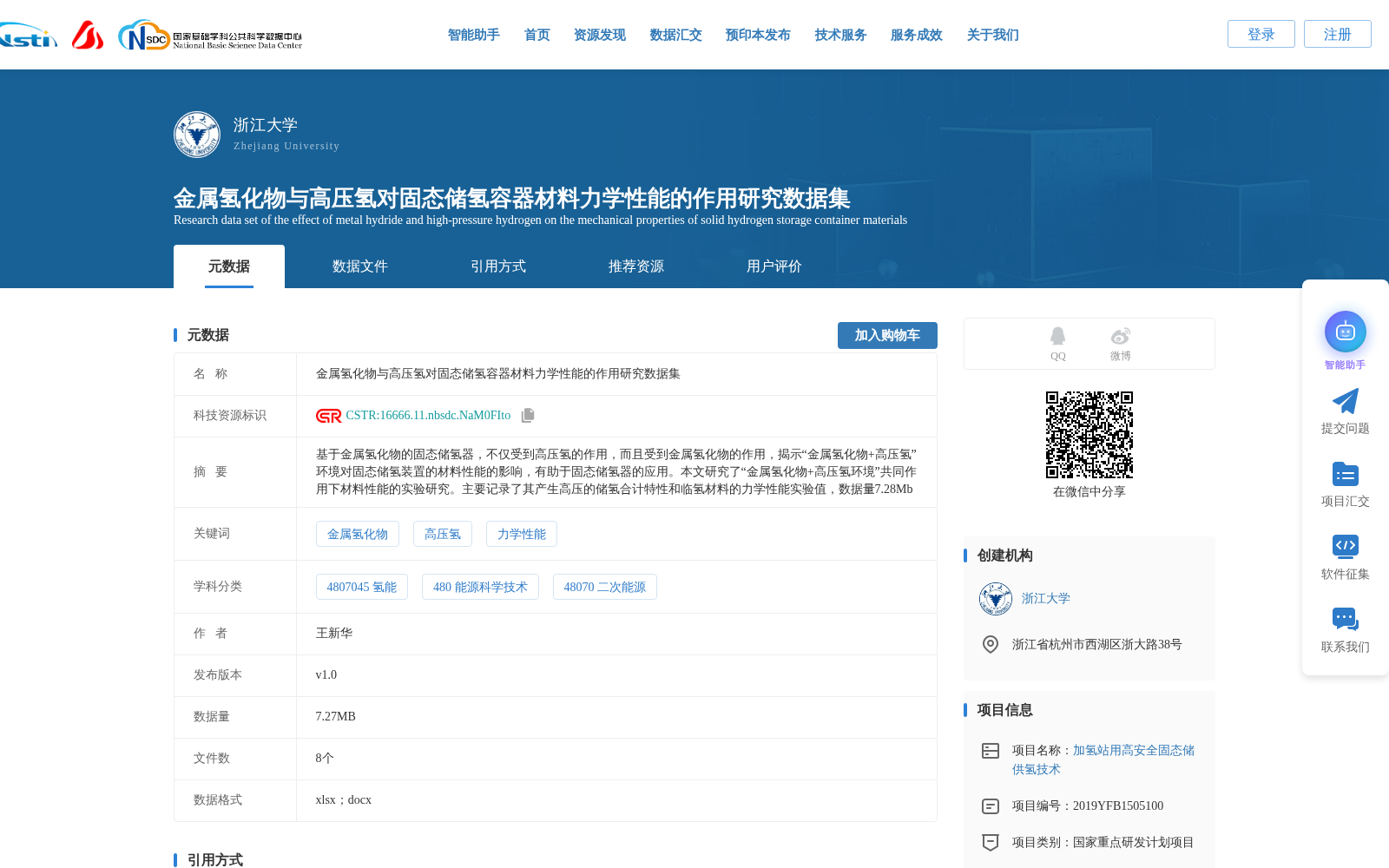Click the version value v1.0

click(x=326, y=675)
